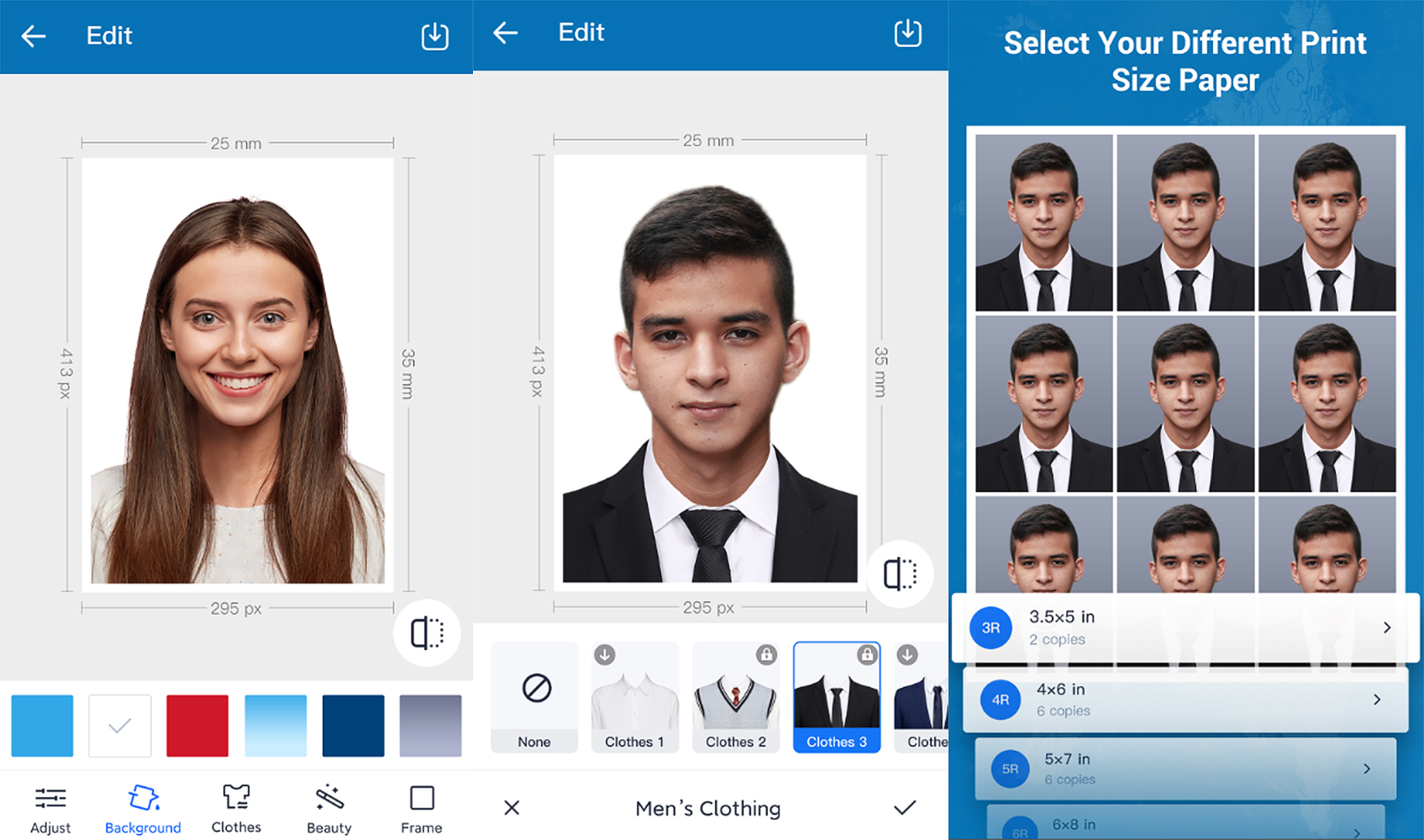Image resolution: width=1424 pixels, height=840 pixels.
Task: Expand the 3R 3.5x5 in print option
Action: coord(1386,627)
